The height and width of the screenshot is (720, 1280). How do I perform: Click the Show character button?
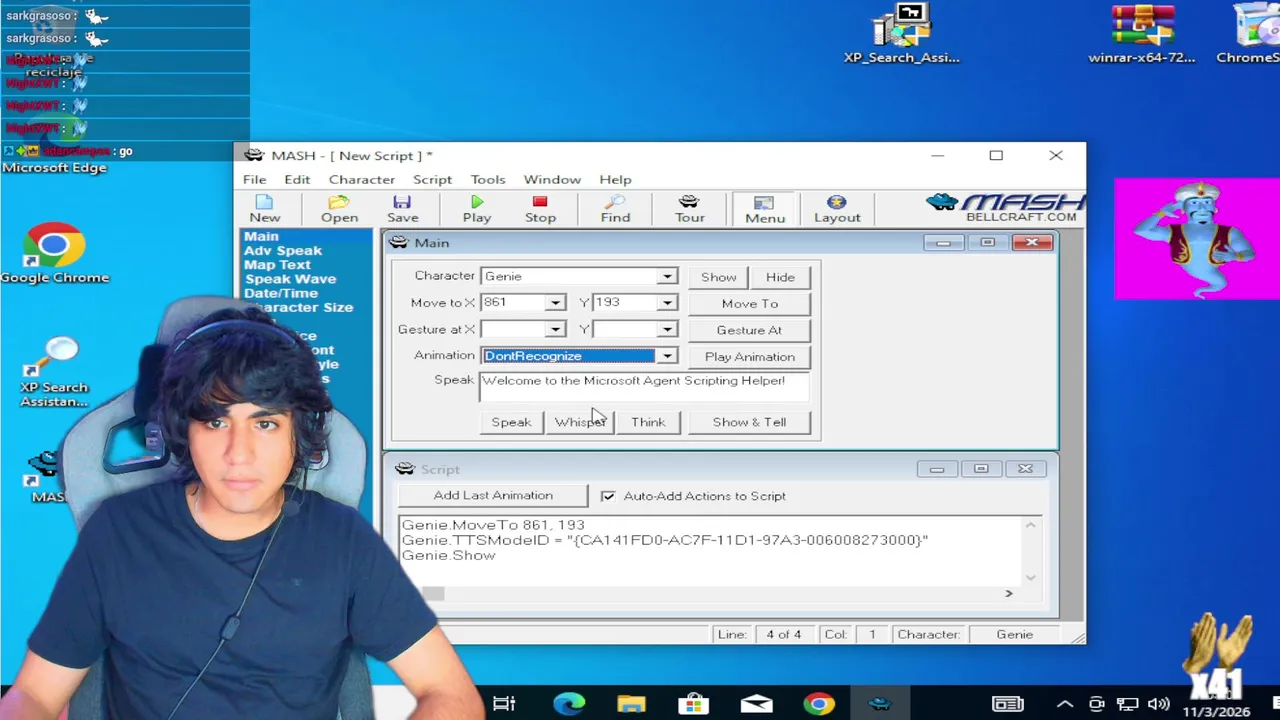[718, 277]
